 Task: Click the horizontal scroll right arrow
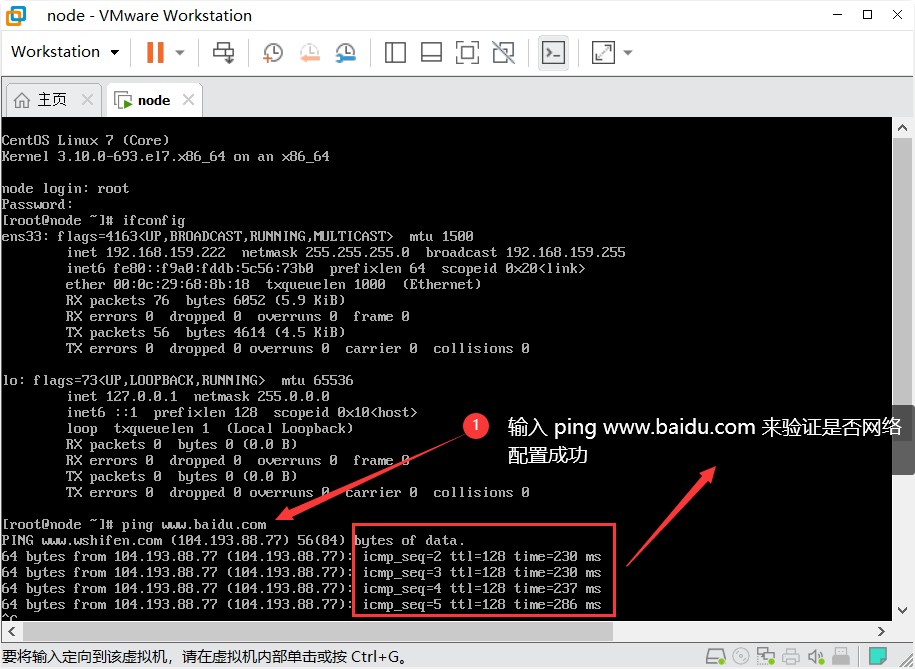(881, 632)
